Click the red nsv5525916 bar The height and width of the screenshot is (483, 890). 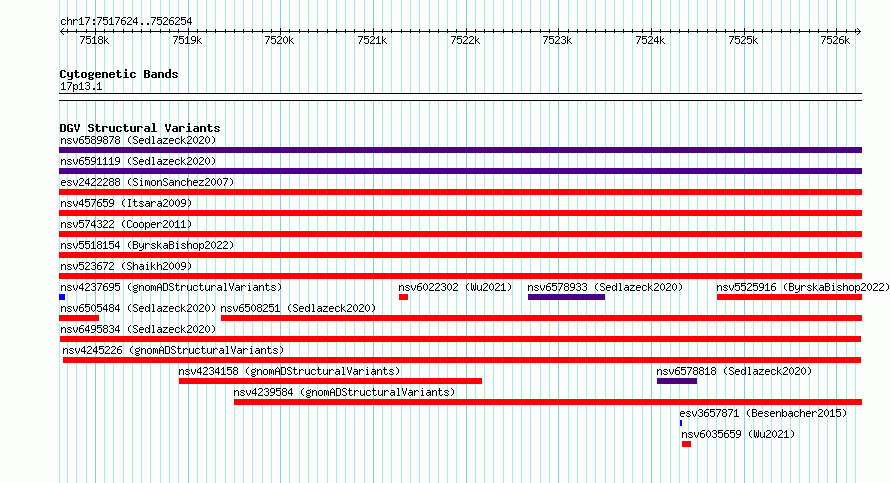point(790,297)
